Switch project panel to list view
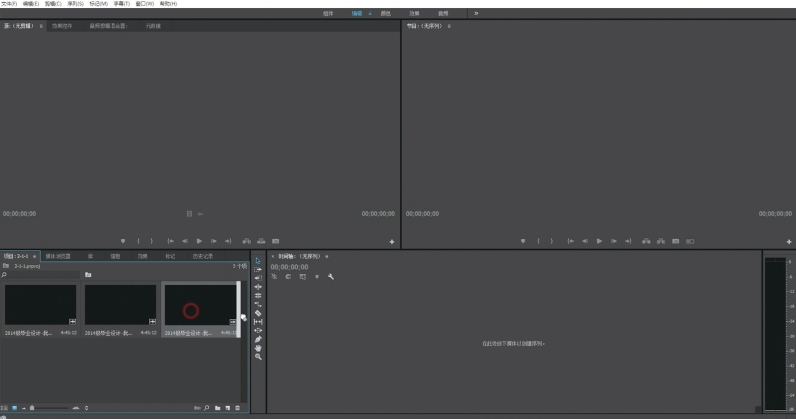The width and height of the screenshot is (796, 419). coord(5,408)
